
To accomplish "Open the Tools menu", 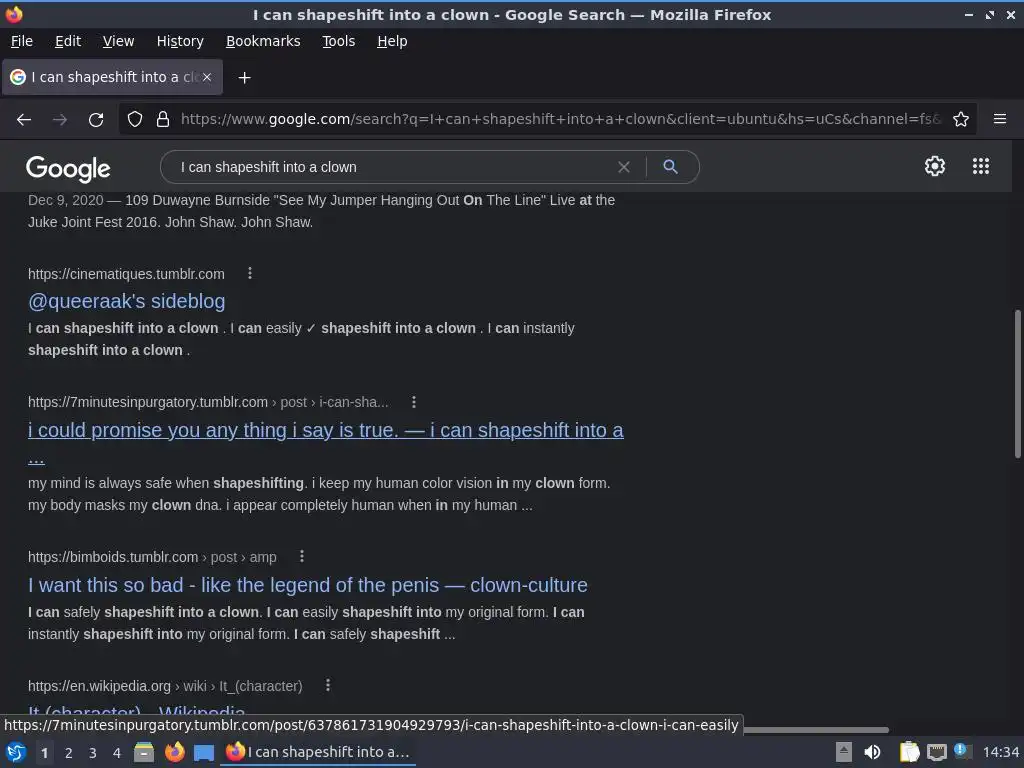I will (x=338, y=41).
